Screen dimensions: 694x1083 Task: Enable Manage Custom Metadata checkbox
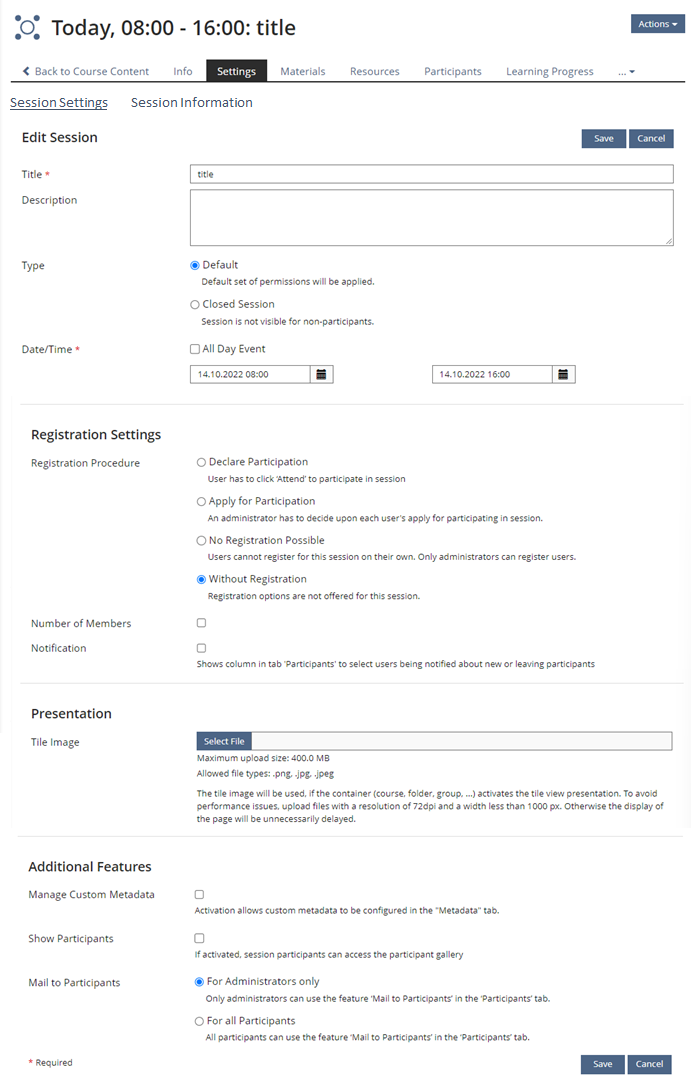[x=199, y=894]
